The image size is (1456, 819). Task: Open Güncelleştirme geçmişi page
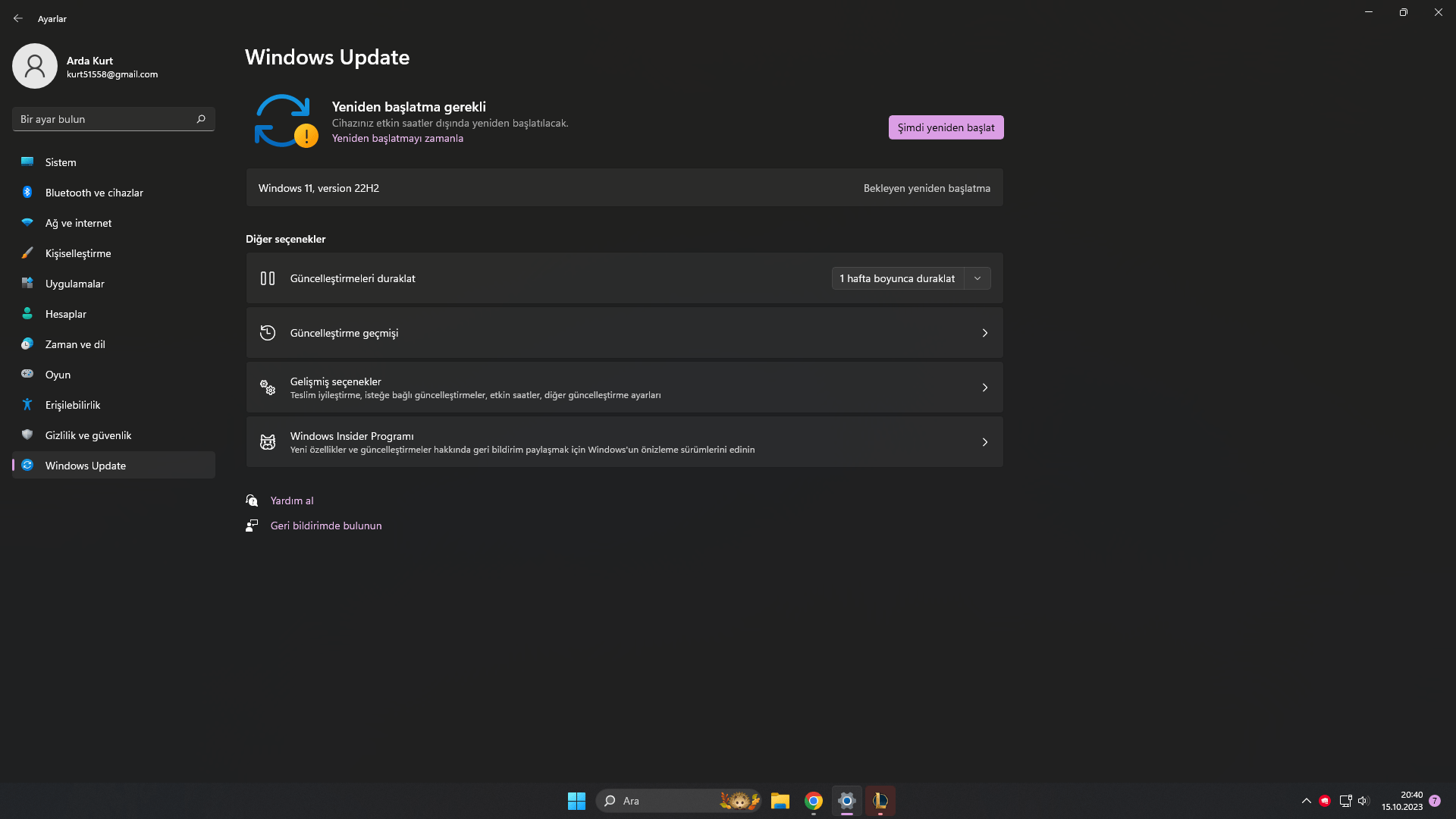[x=625, y=333]
